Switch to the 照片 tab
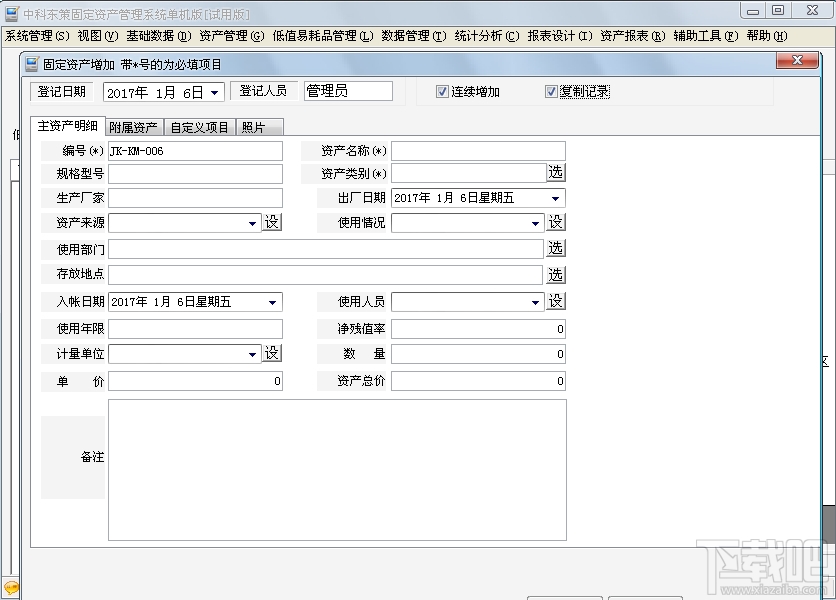Screen dimensions: 836x600 click(x=260, y=127)
